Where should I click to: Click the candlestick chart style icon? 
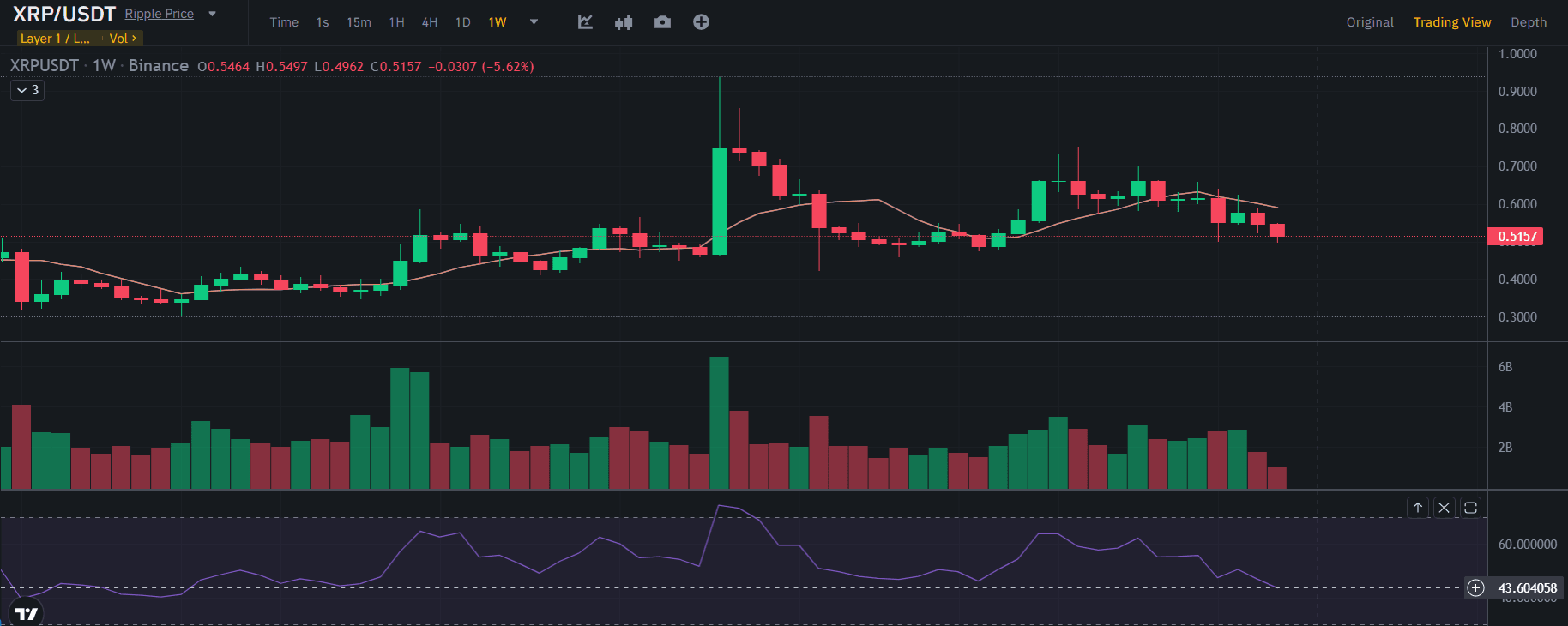point(624,22)
